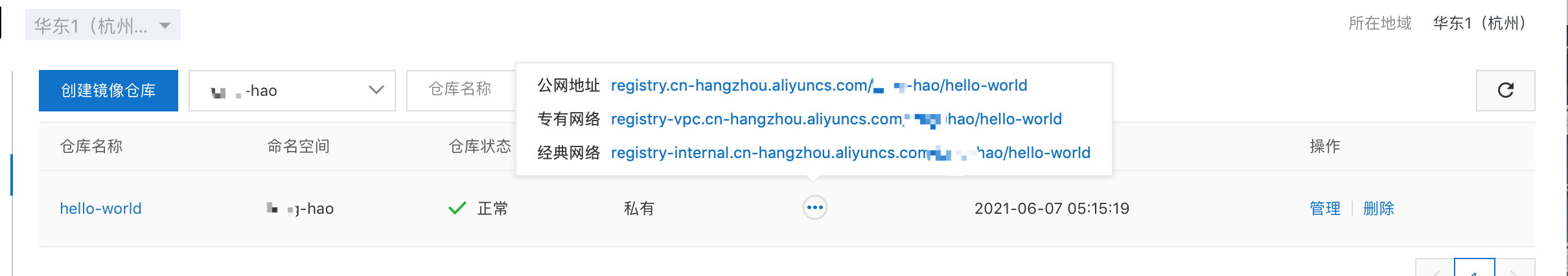Click 管理 for the hello-world repository
Screen dimensions: 1568x276
pos(1325,209)
